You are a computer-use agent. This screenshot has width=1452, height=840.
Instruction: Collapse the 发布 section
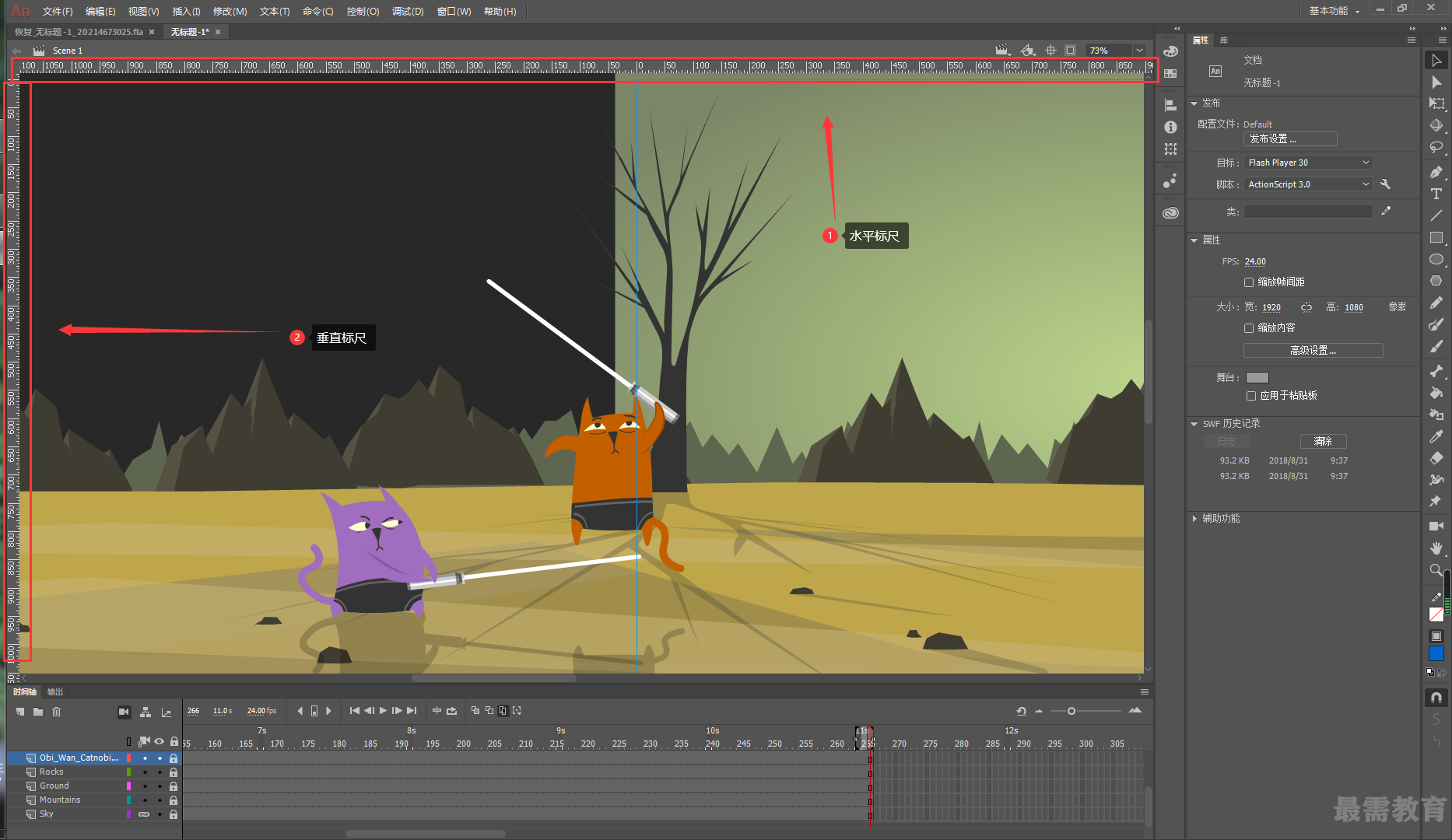point(1194,103)
